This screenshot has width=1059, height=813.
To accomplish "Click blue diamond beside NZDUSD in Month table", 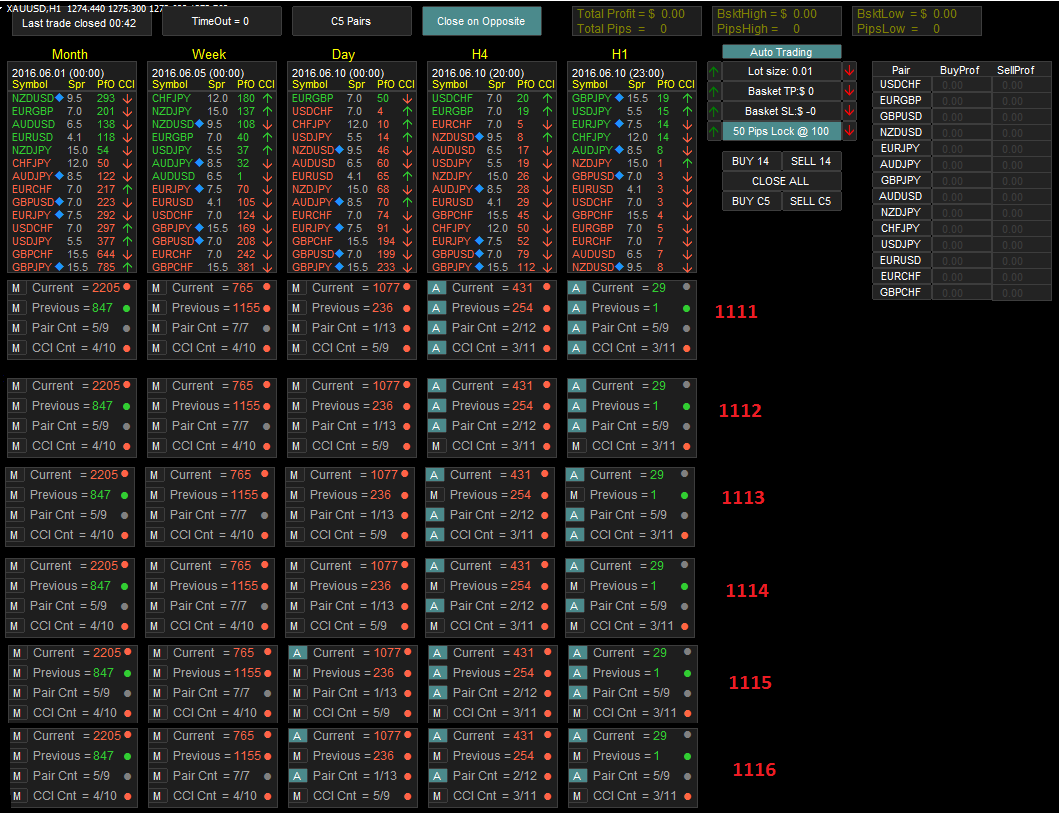I will (x=59, y=98).
